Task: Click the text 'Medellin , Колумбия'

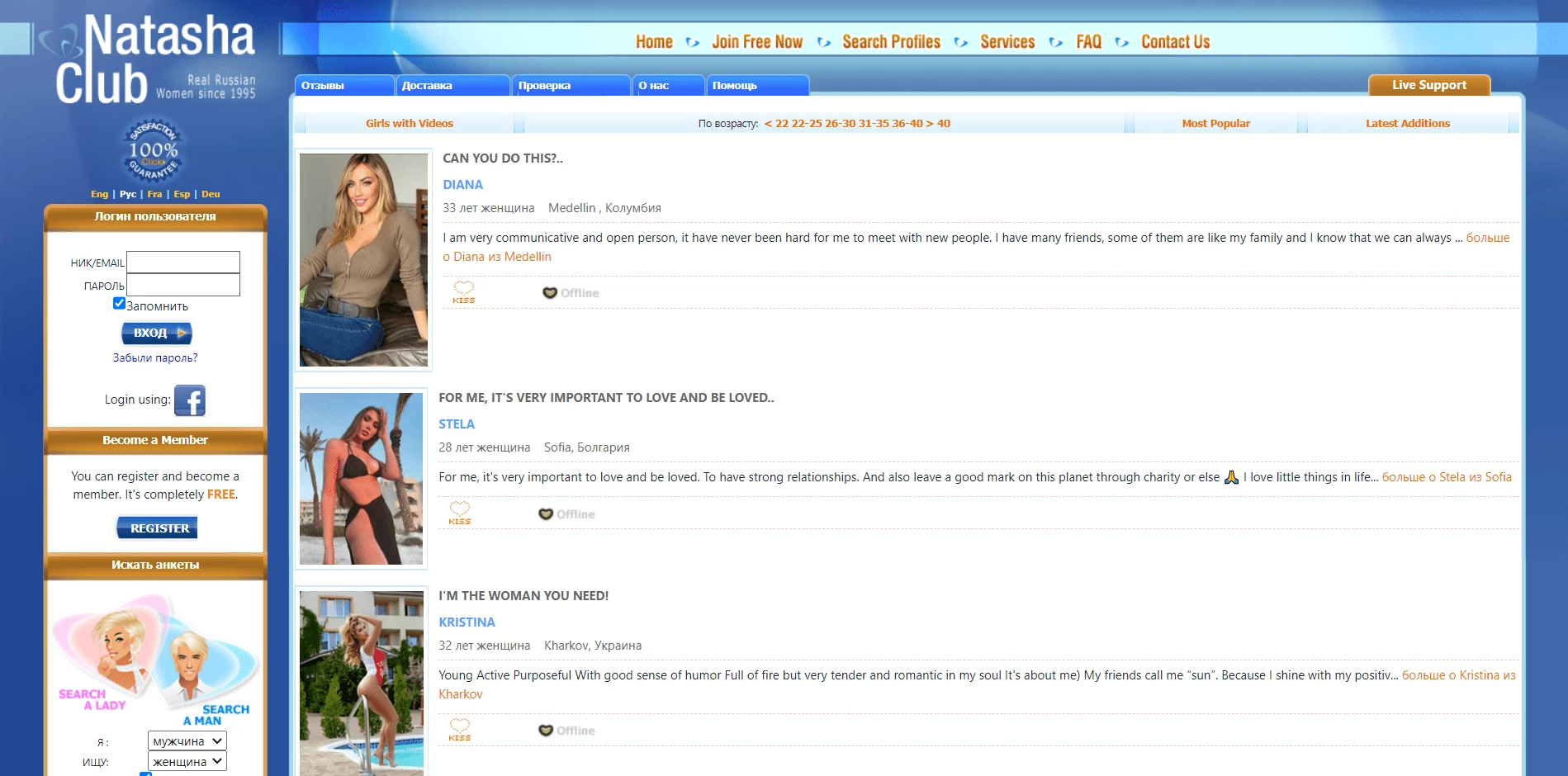Action: point(604,208)
